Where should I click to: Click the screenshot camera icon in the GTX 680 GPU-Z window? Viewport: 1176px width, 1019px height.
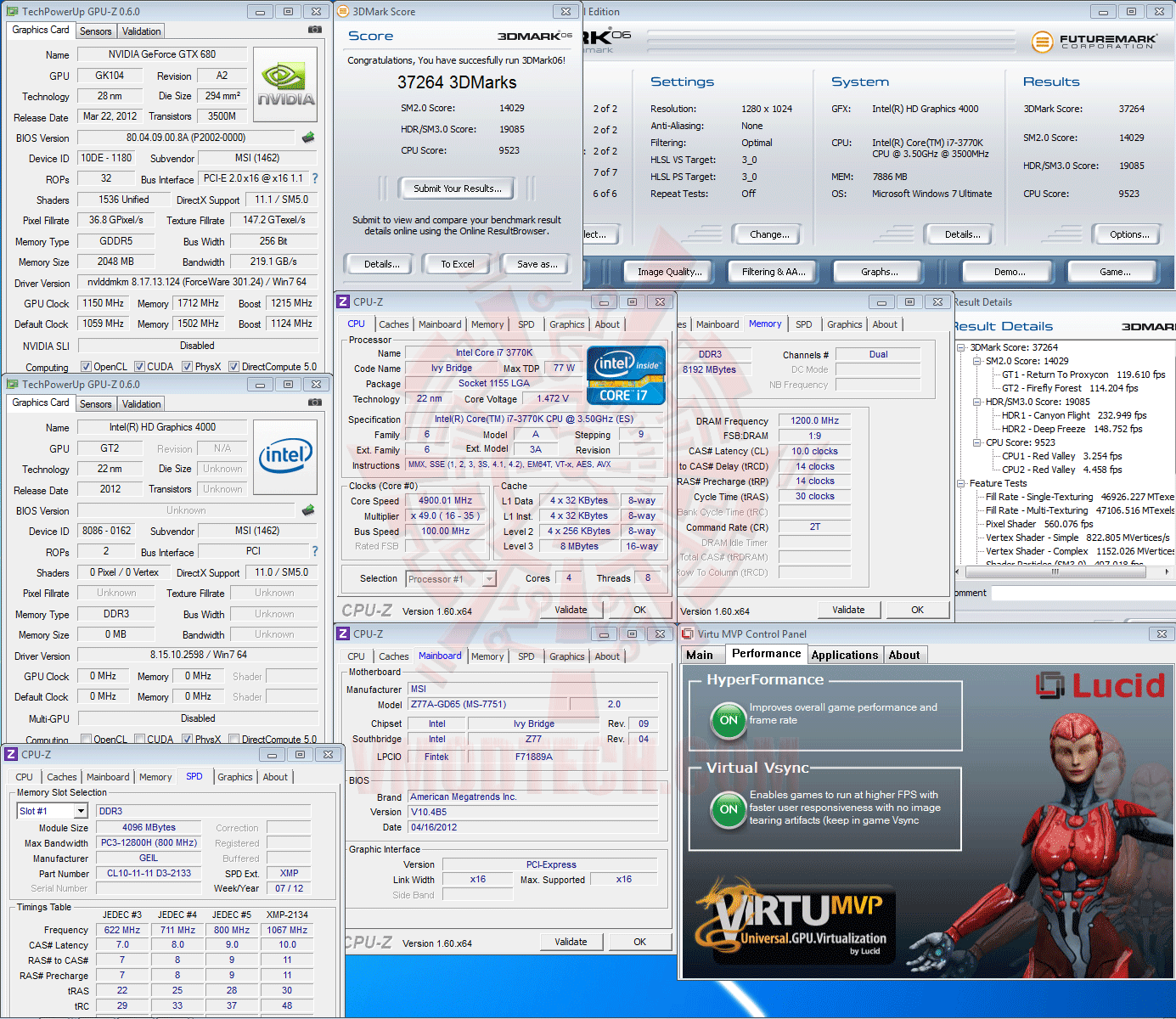click(x=315, y=30)
